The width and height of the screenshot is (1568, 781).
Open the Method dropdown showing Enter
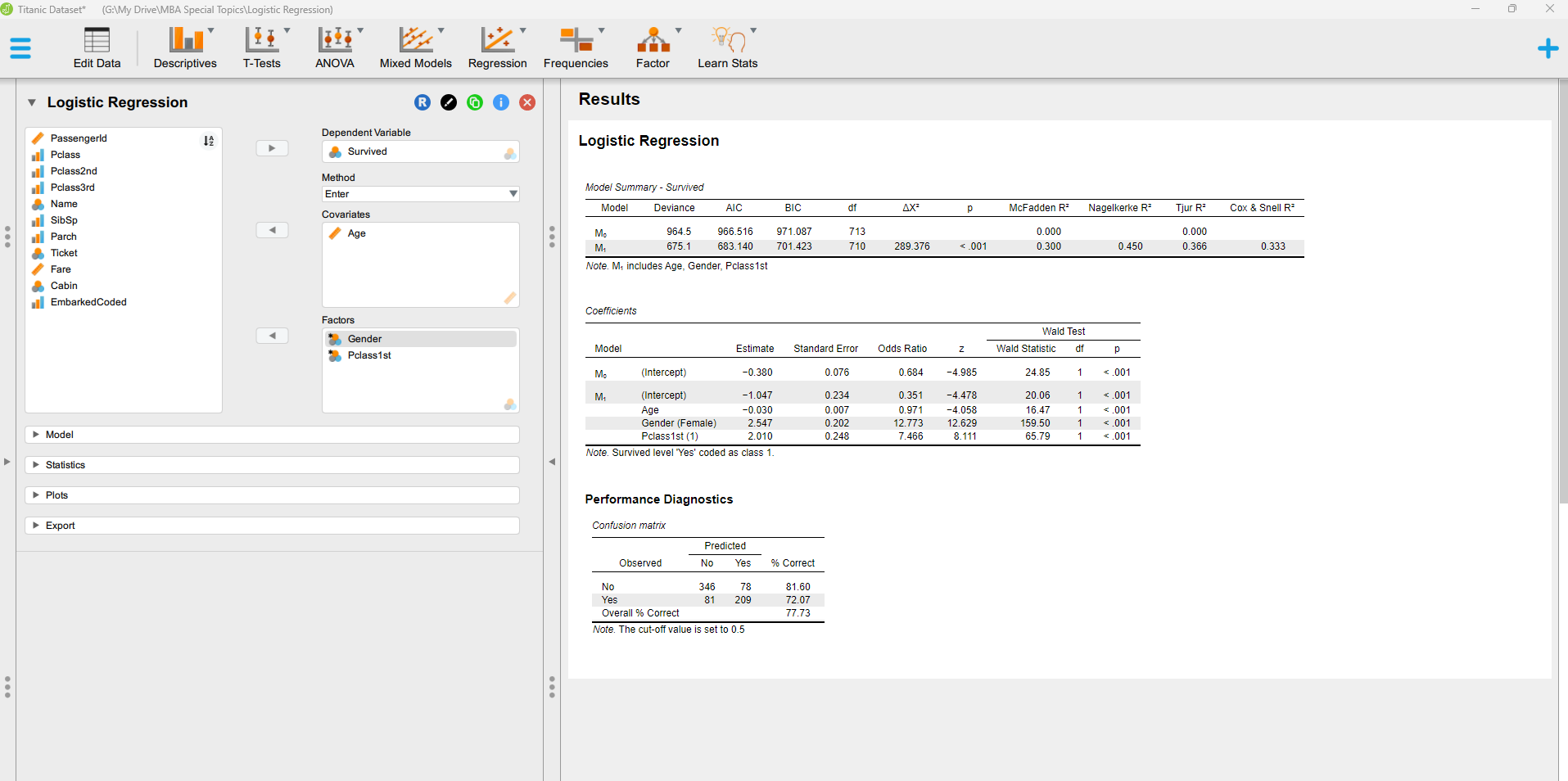pos(421,194)
